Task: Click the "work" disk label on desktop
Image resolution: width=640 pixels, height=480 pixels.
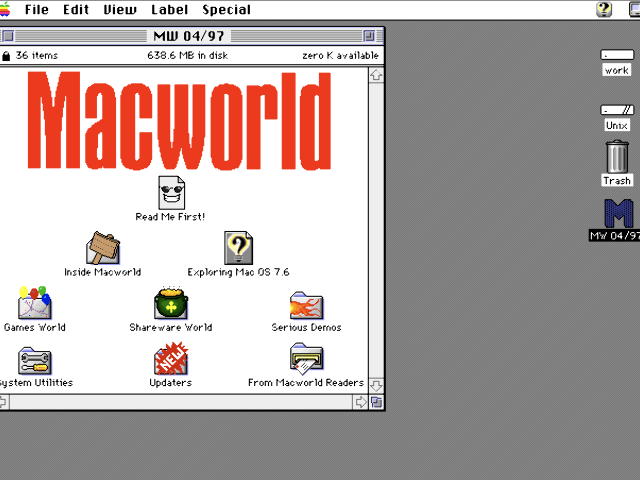Action: coord(617,70)
